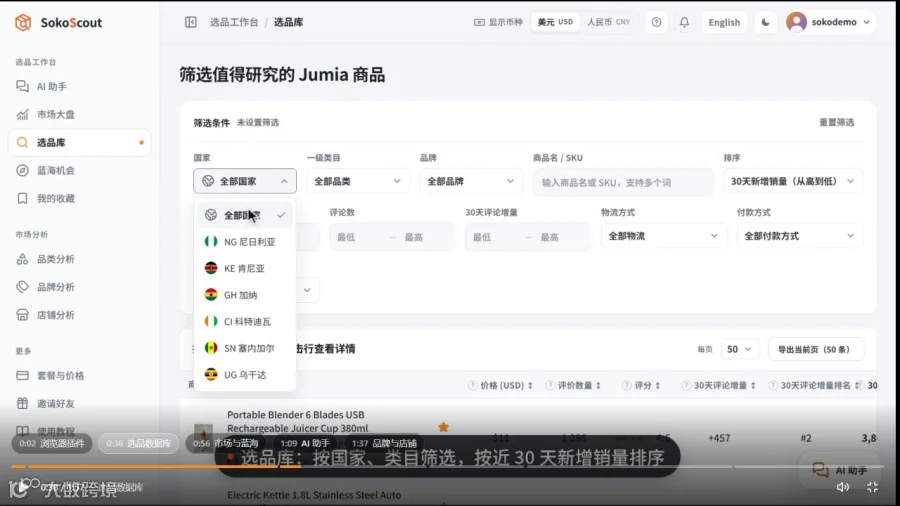Open the notifications bell
900x506 pixels.
pos(684,22)
